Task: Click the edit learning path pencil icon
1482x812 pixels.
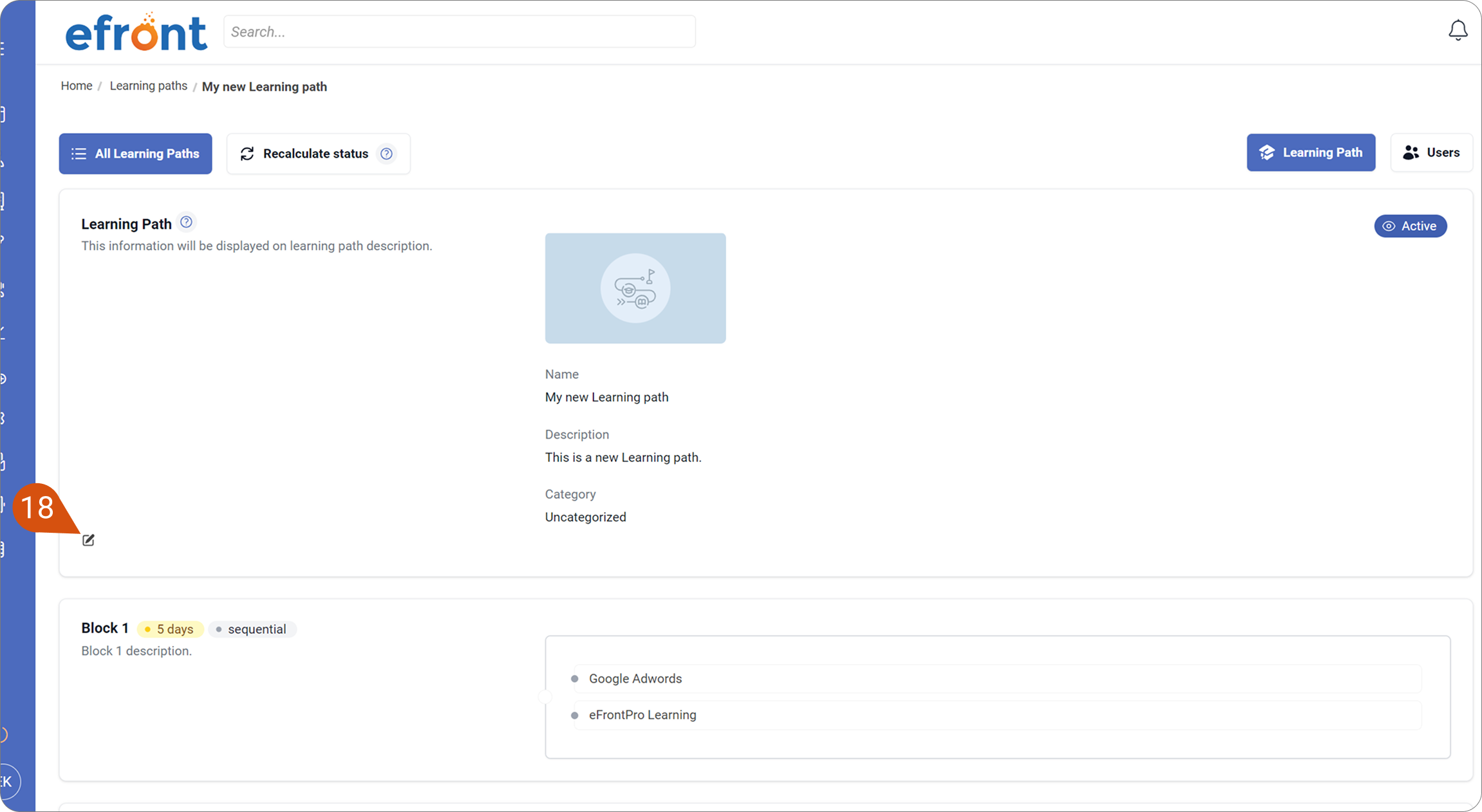Action: 88,540
